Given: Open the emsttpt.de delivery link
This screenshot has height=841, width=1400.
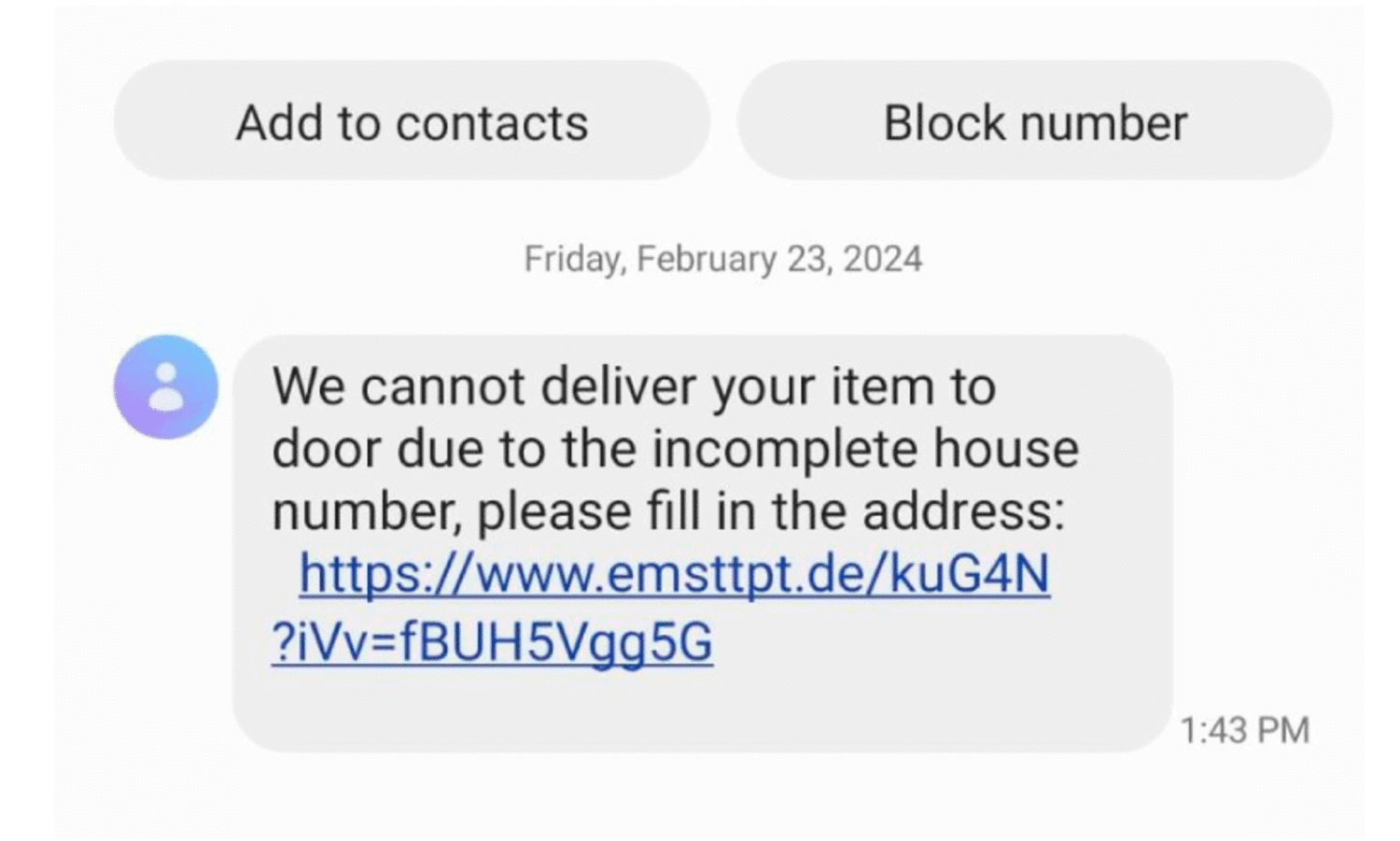Looking at the screenshot, I should 675,572.
